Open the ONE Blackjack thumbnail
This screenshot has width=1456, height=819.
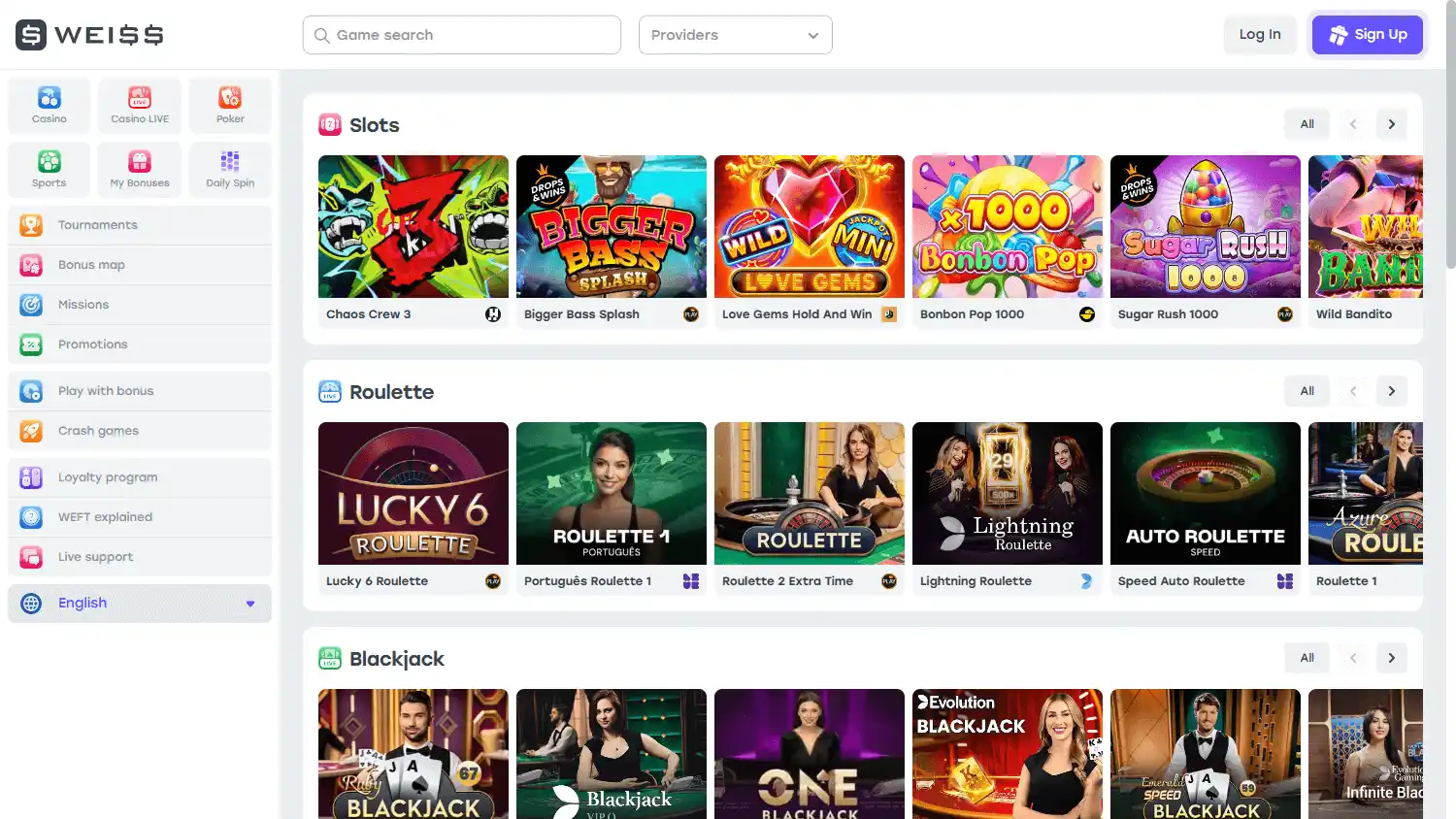tap(810, 754)
